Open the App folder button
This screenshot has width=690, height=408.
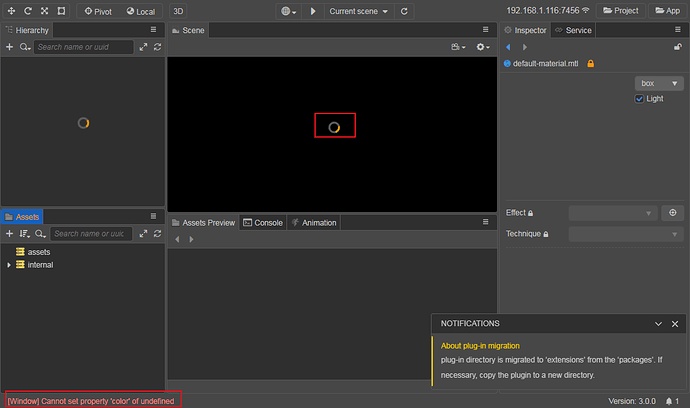668,11
